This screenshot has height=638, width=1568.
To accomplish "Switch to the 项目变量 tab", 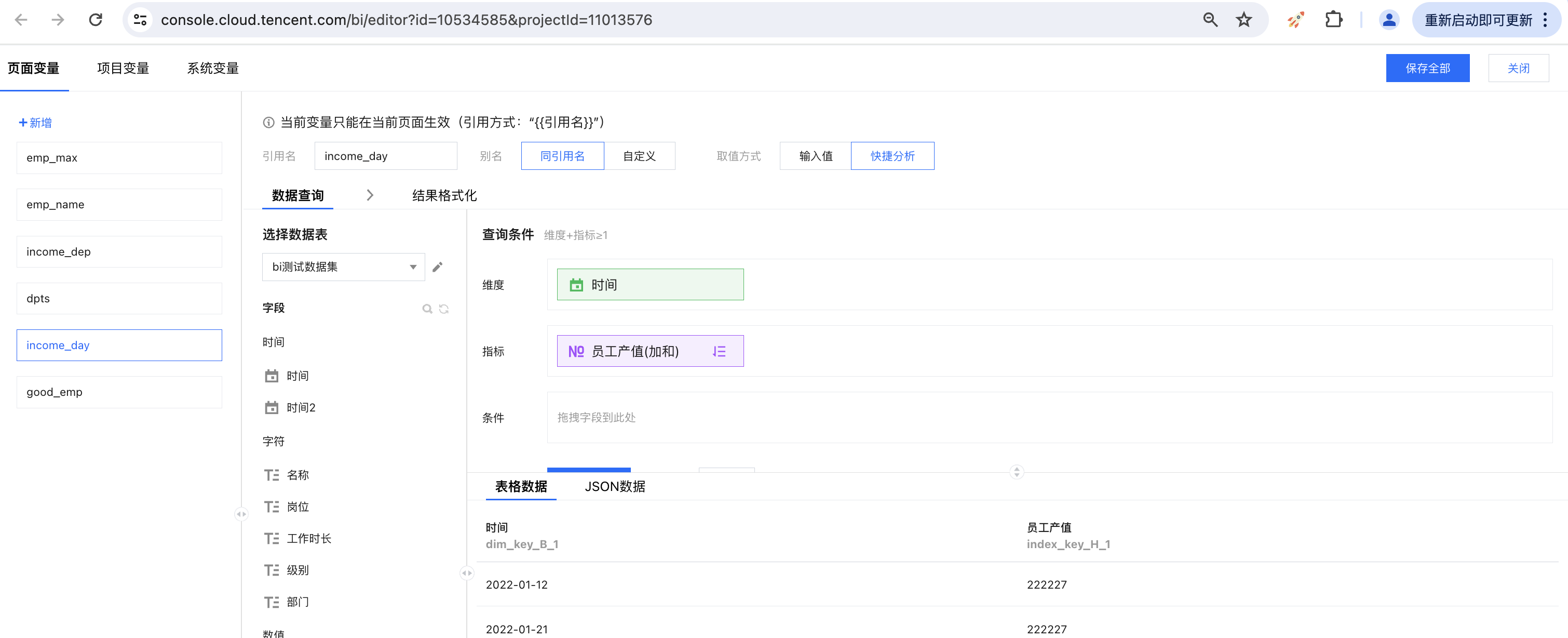I will (123, 68).
